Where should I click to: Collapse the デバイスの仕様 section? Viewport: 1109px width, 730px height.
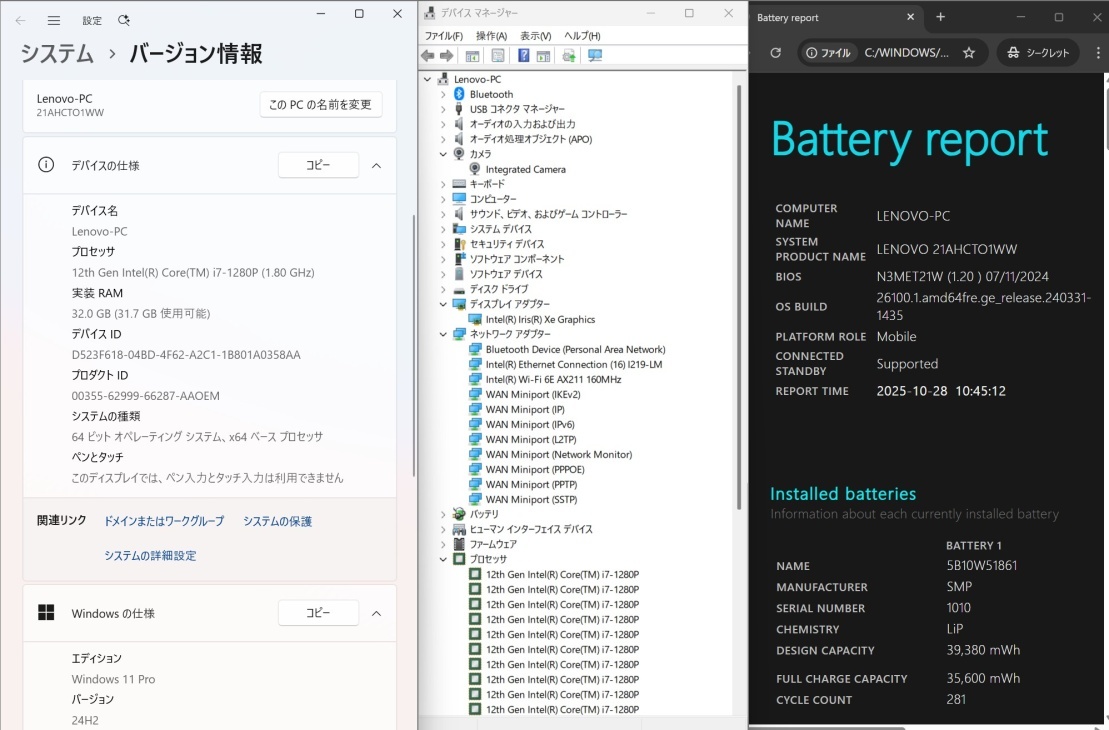click(x=376, y=165)
